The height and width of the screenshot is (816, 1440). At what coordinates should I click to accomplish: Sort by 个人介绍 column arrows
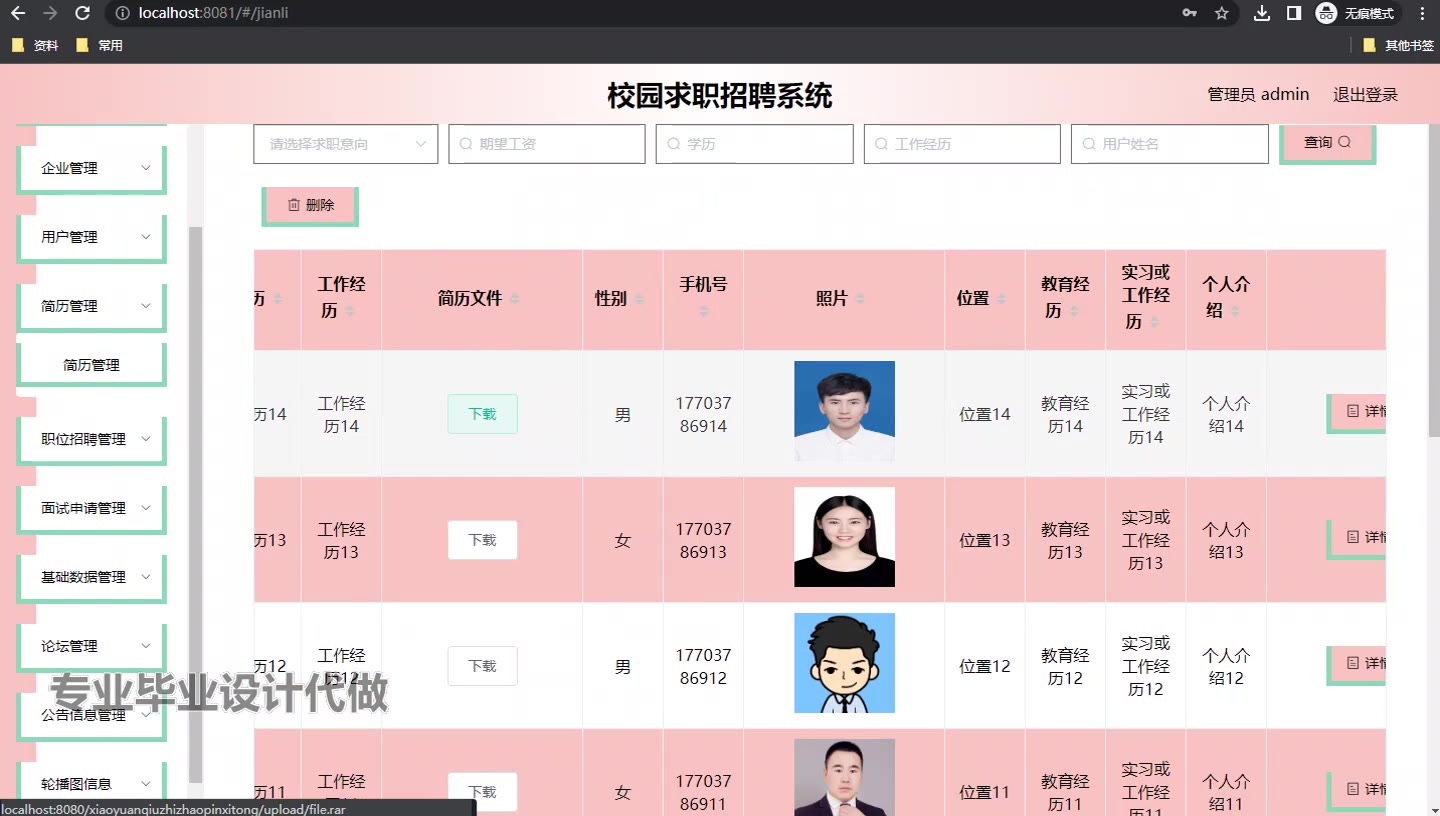1235,311
